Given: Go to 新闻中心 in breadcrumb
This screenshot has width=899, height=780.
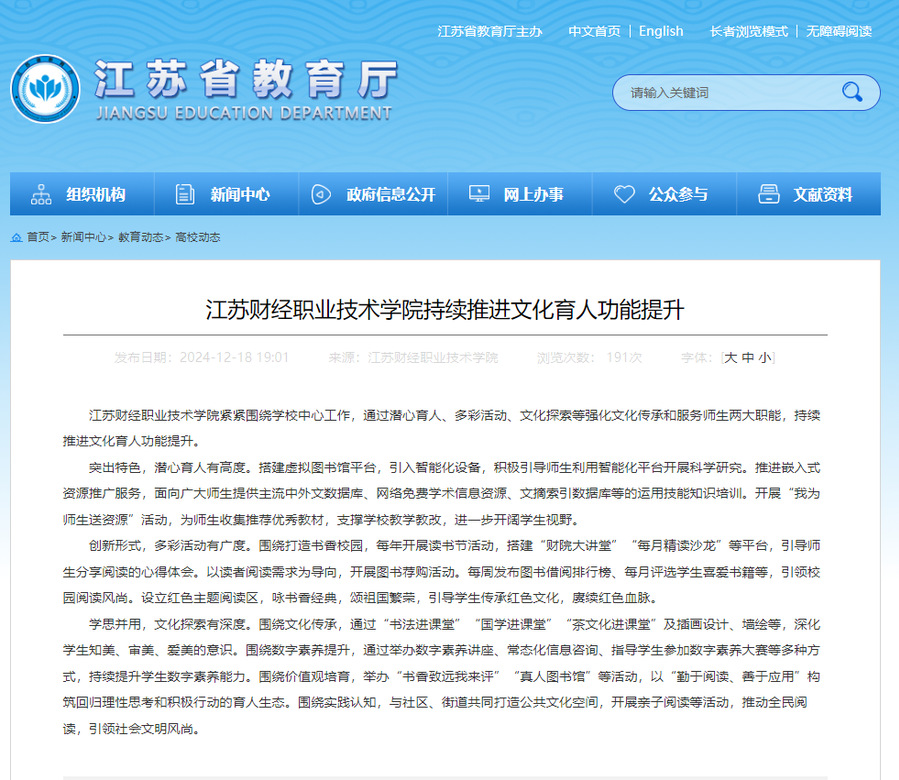Looking at the screenshot, I should pos(83,237).
